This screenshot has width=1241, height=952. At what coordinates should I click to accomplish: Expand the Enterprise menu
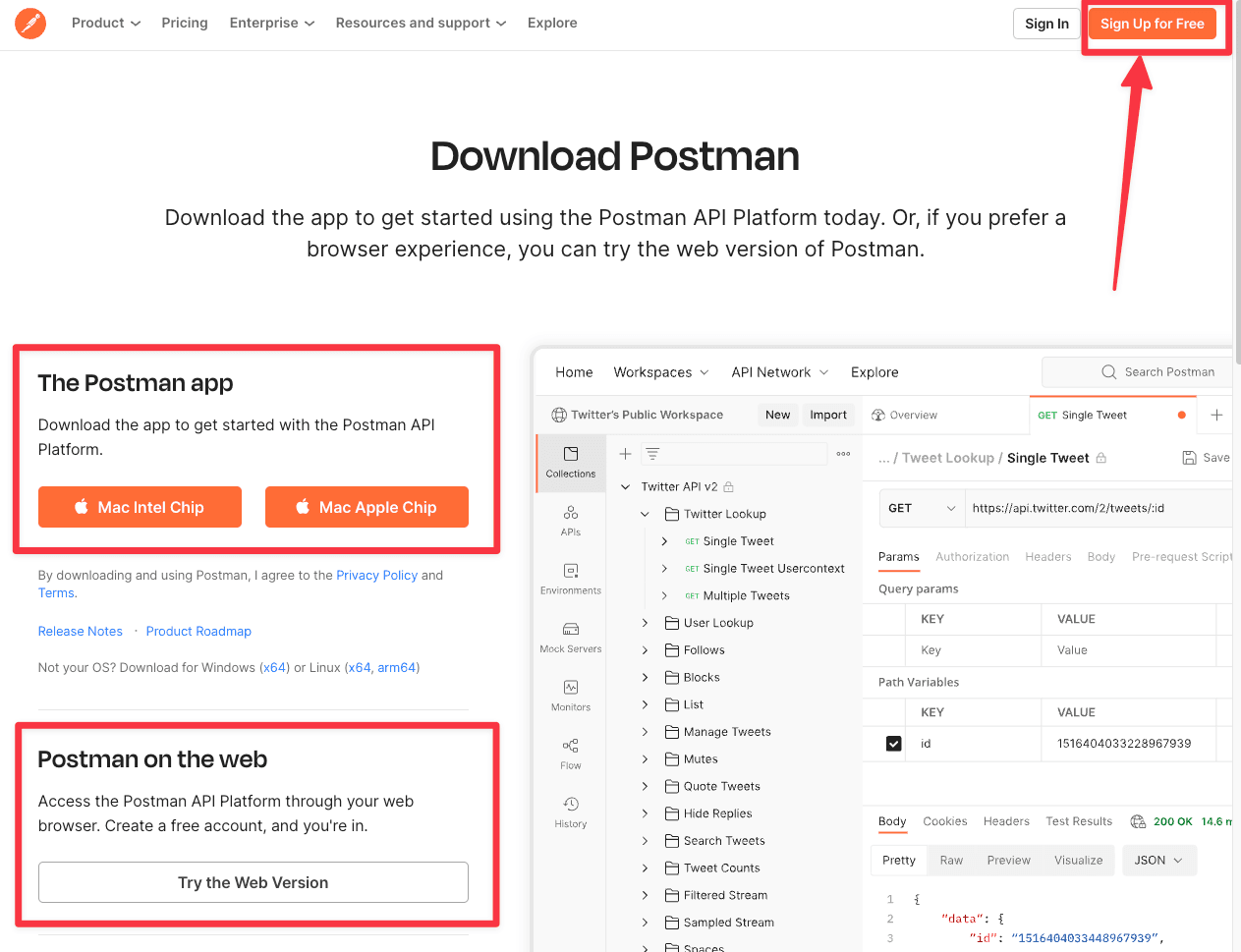point(272,23)
